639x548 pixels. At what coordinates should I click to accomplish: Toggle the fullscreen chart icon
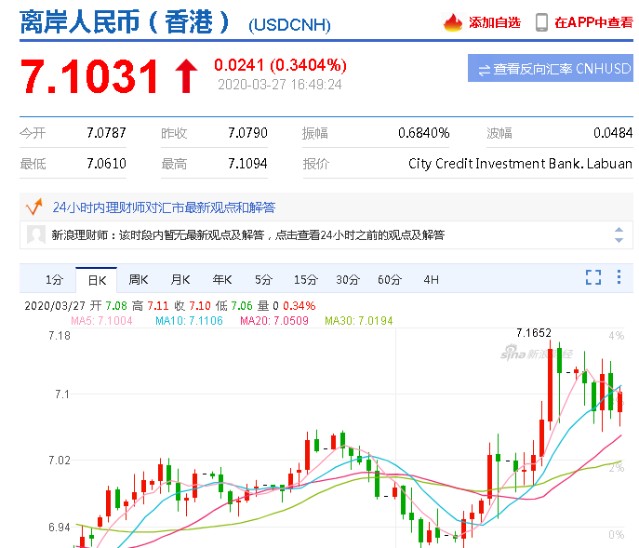point(592,278)
